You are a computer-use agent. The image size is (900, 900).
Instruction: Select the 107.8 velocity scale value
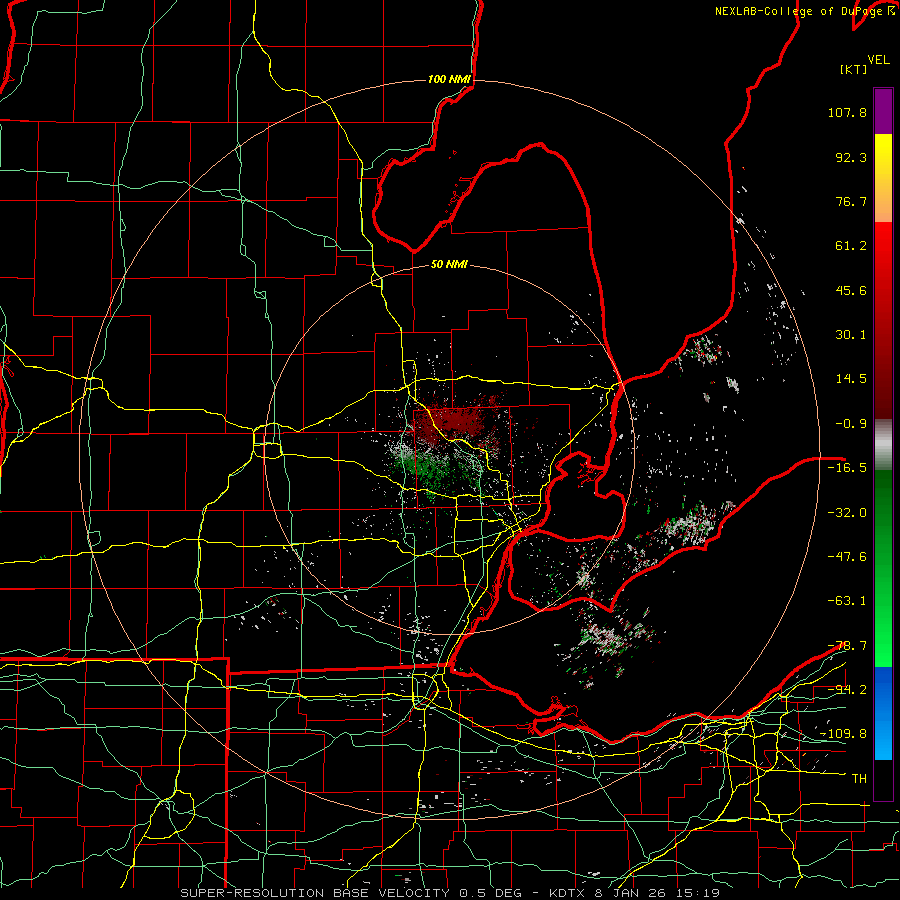coord(847,112)
